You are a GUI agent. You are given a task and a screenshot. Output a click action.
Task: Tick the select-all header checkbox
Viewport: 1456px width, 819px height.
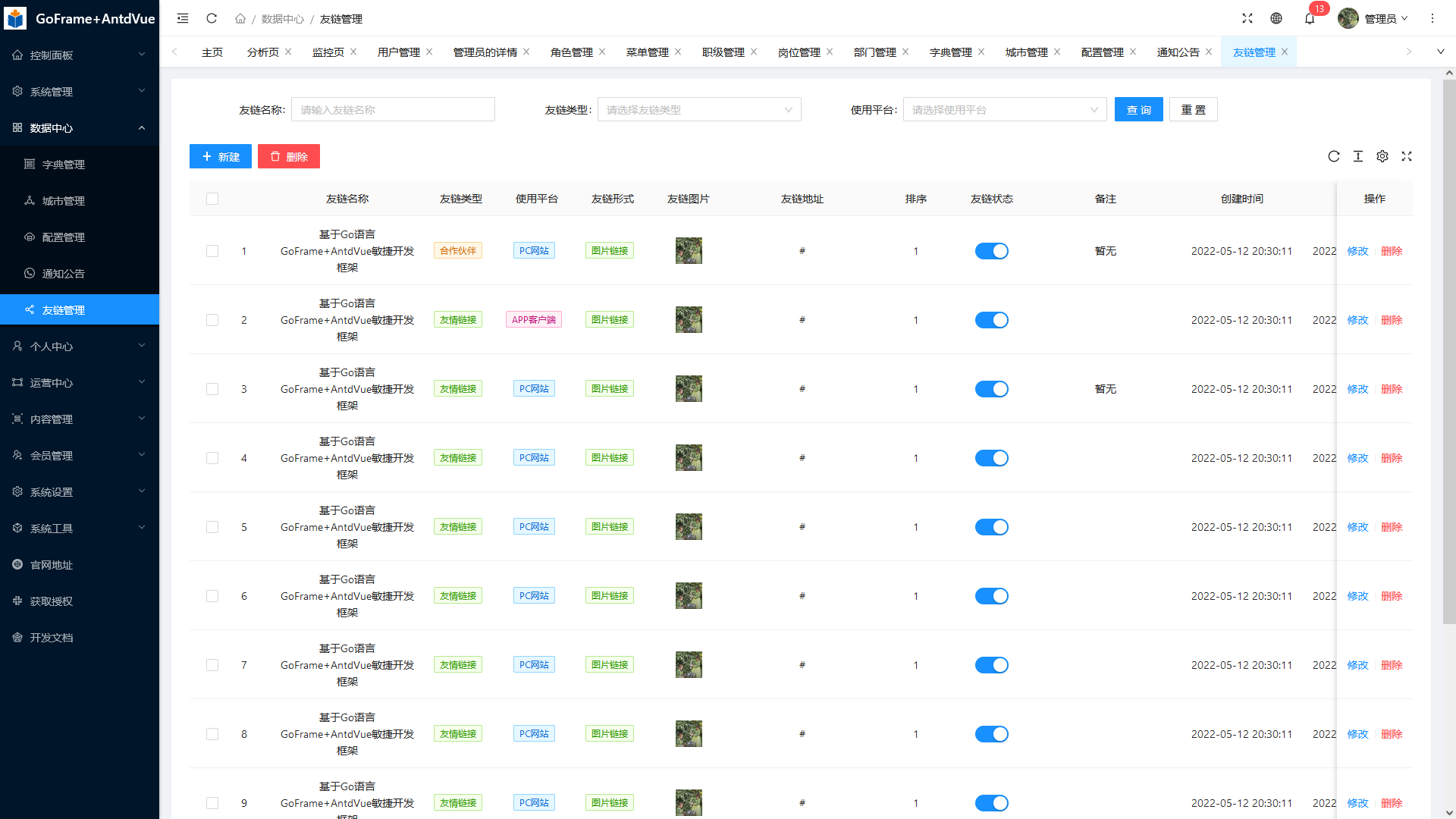pyautogui.click(x=212, y=199)
